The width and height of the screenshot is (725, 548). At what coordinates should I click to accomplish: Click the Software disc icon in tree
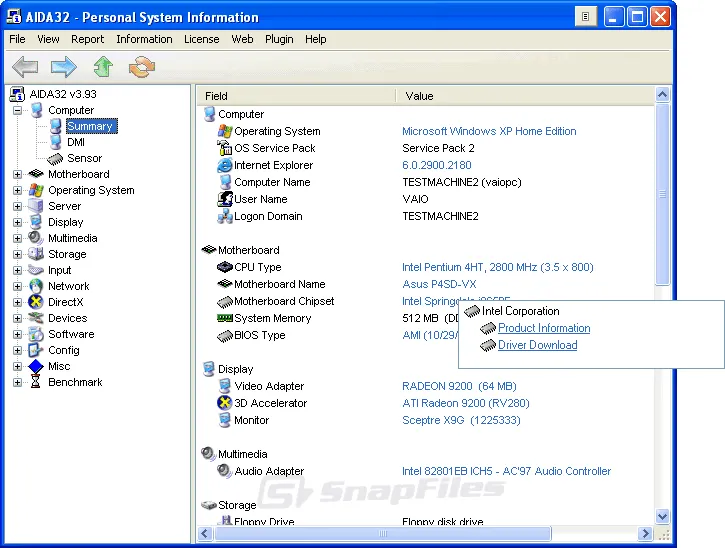tap(36, 334)
